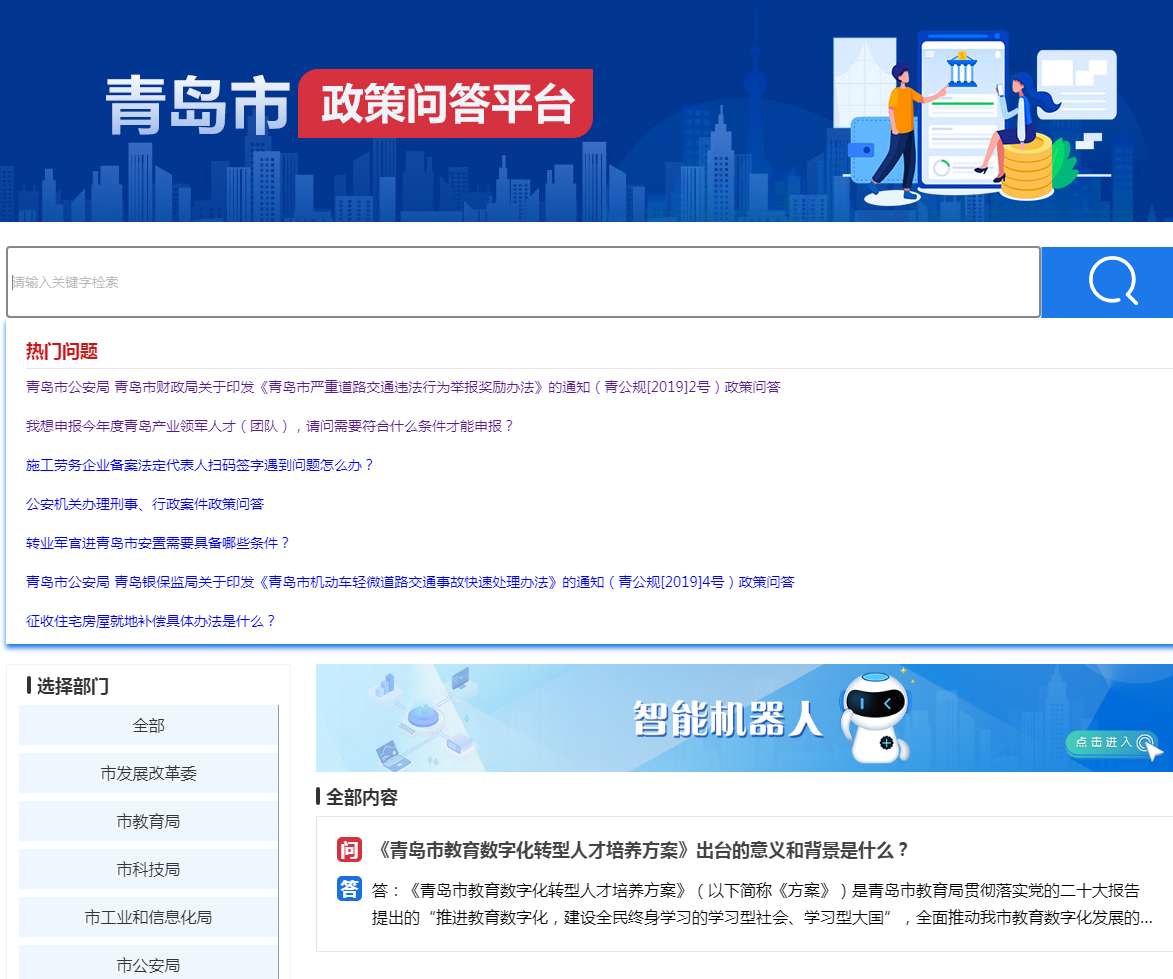Screen dimensions: 1173x979
Task: Choose 市教育局 department filter
Action: coord(148,822)
